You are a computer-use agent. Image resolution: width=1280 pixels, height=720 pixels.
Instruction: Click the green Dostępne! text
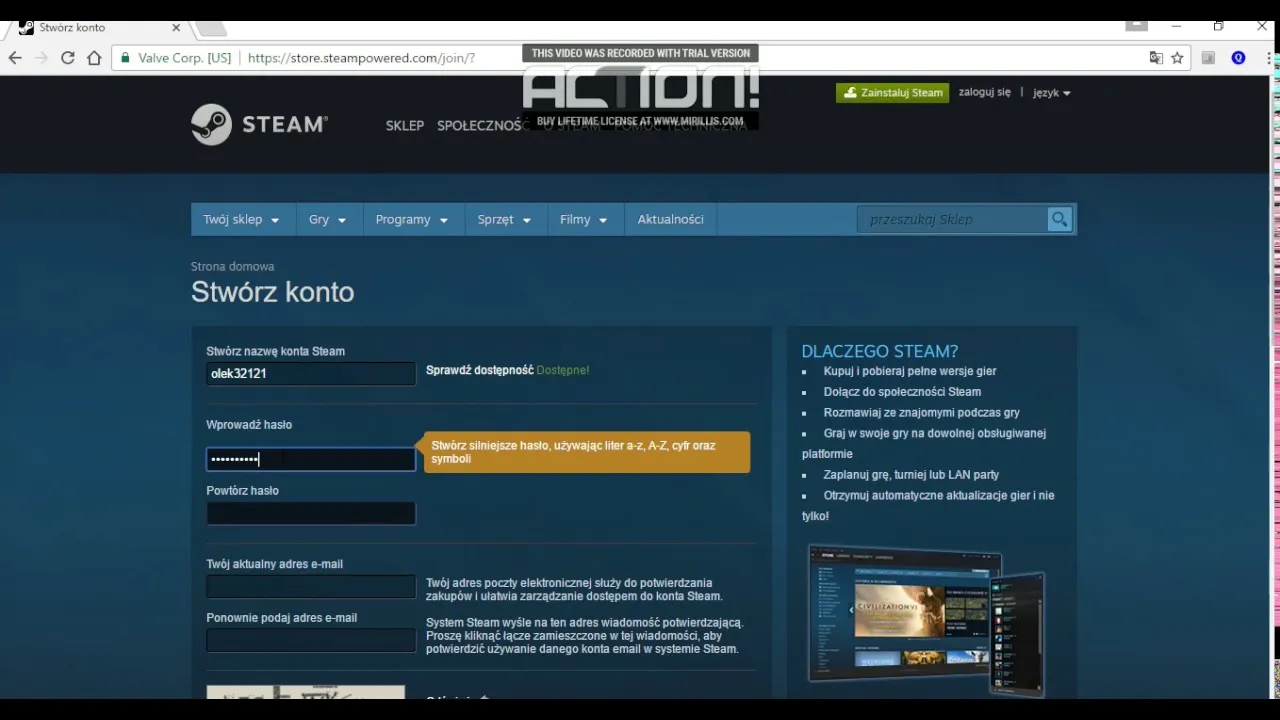pyautogui.click(x=563, y=370)
